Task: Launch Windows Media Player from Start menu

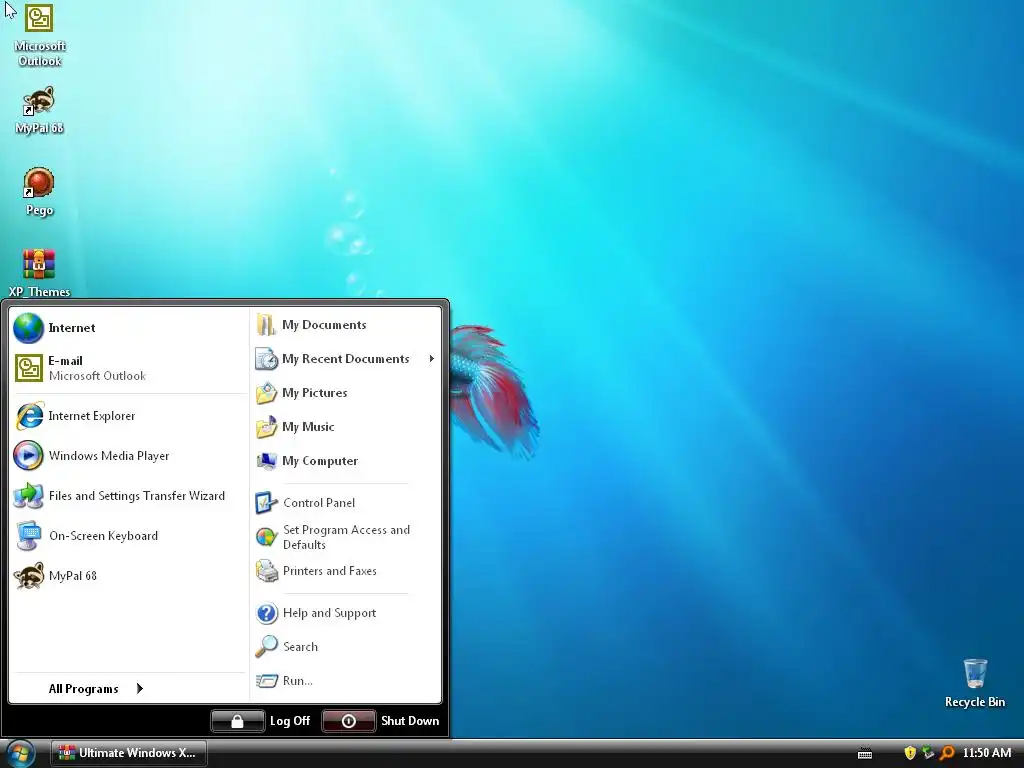Action: pyautogui.click(x=127, y=456)
